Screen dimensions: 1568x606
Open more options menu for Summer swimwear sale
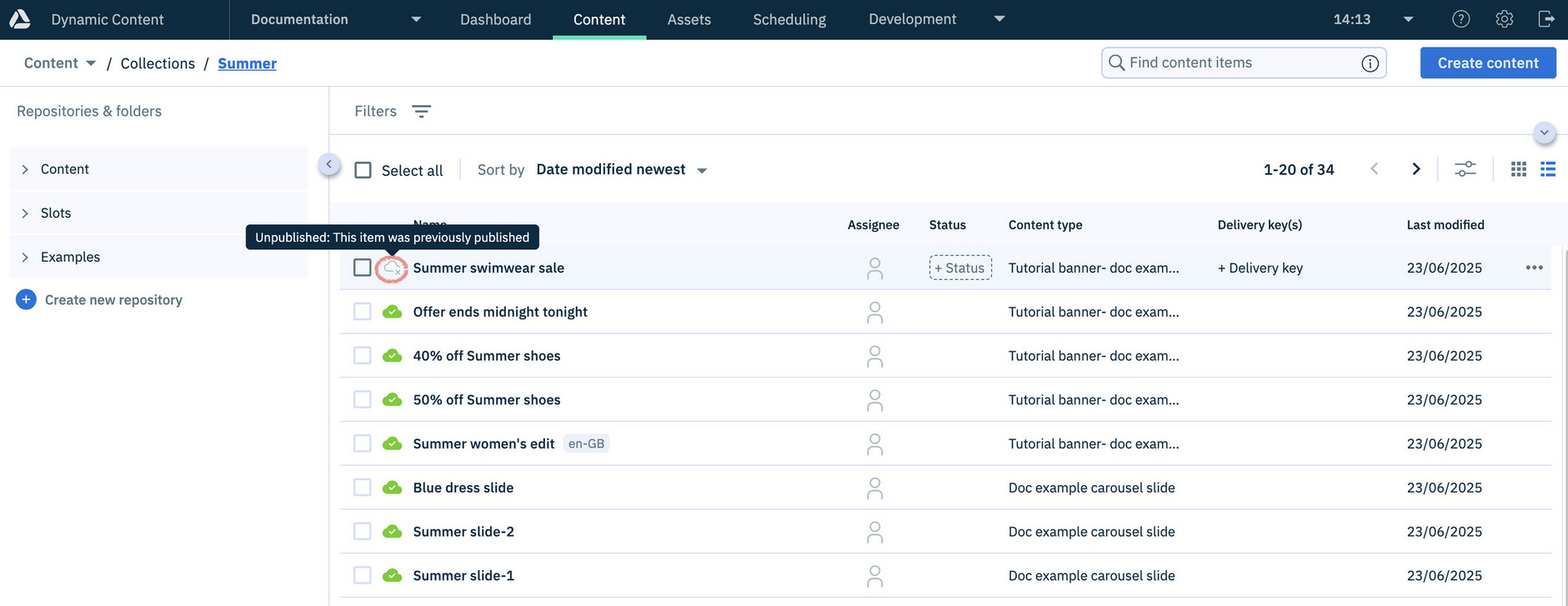1534,268
